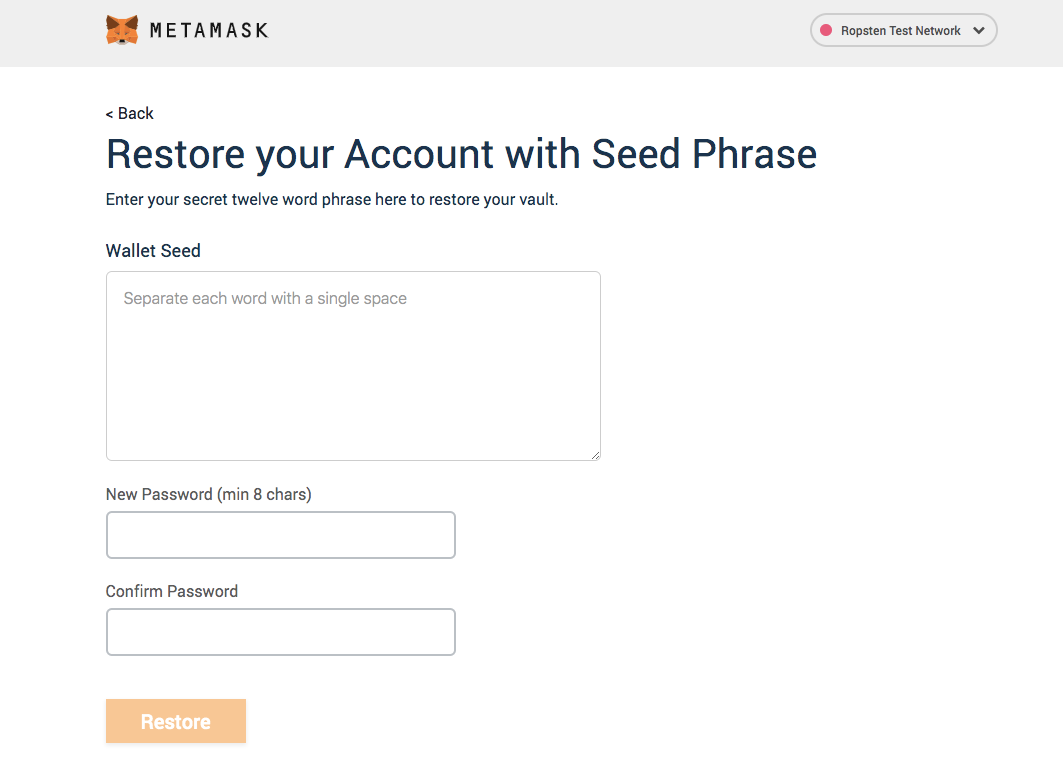Select the Confirm Password field
The image size is (1063, 777).
coord(281,632)
